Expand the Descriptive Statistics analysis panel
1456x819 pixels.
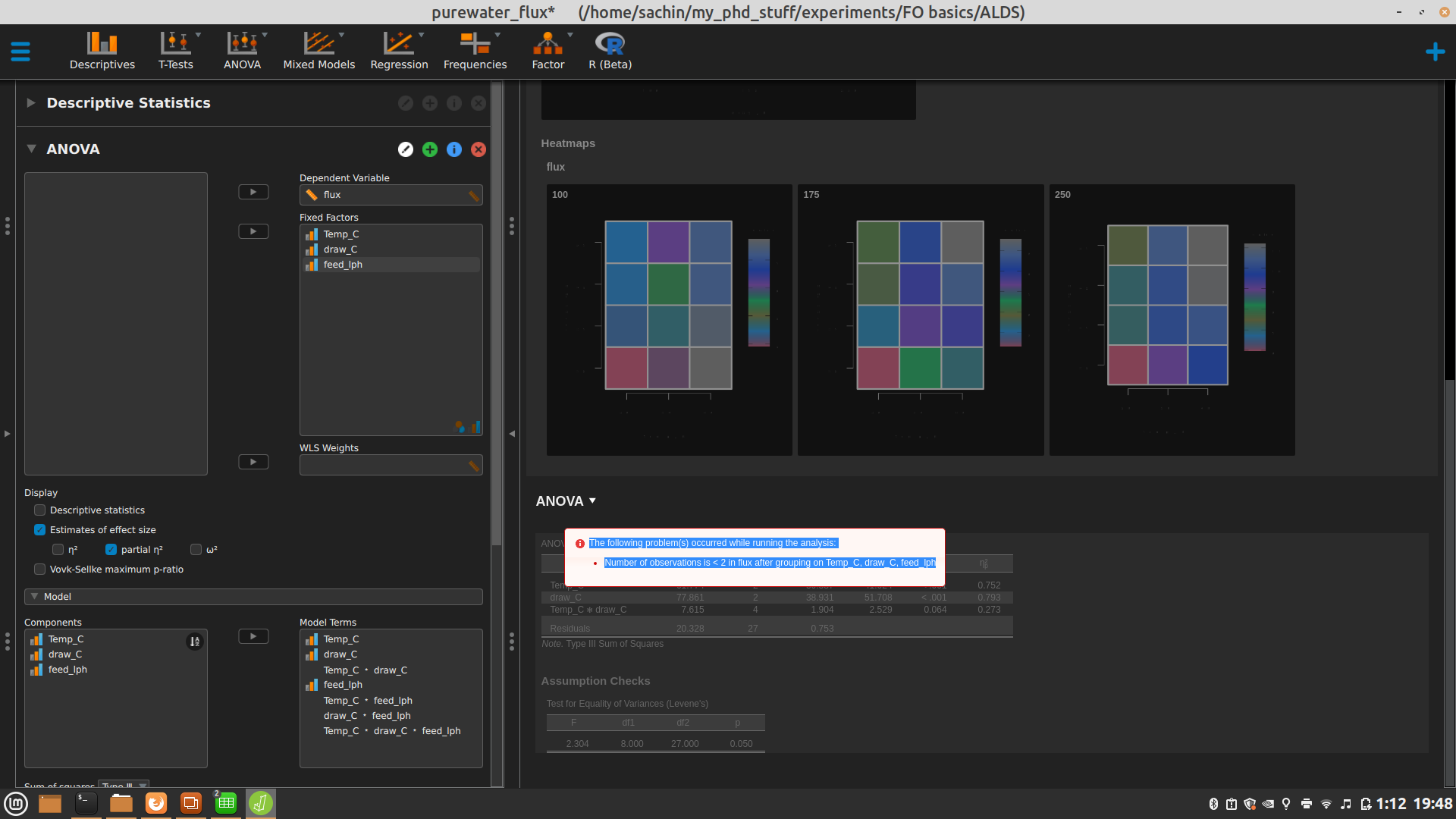click(x=31, y=103)
